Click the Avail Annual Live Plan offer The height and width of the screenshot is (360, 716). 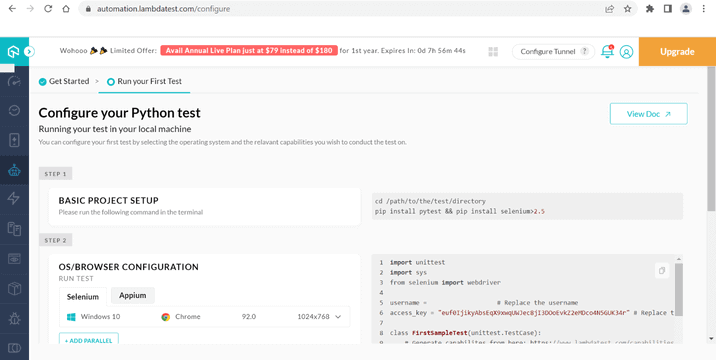(249, 50)
